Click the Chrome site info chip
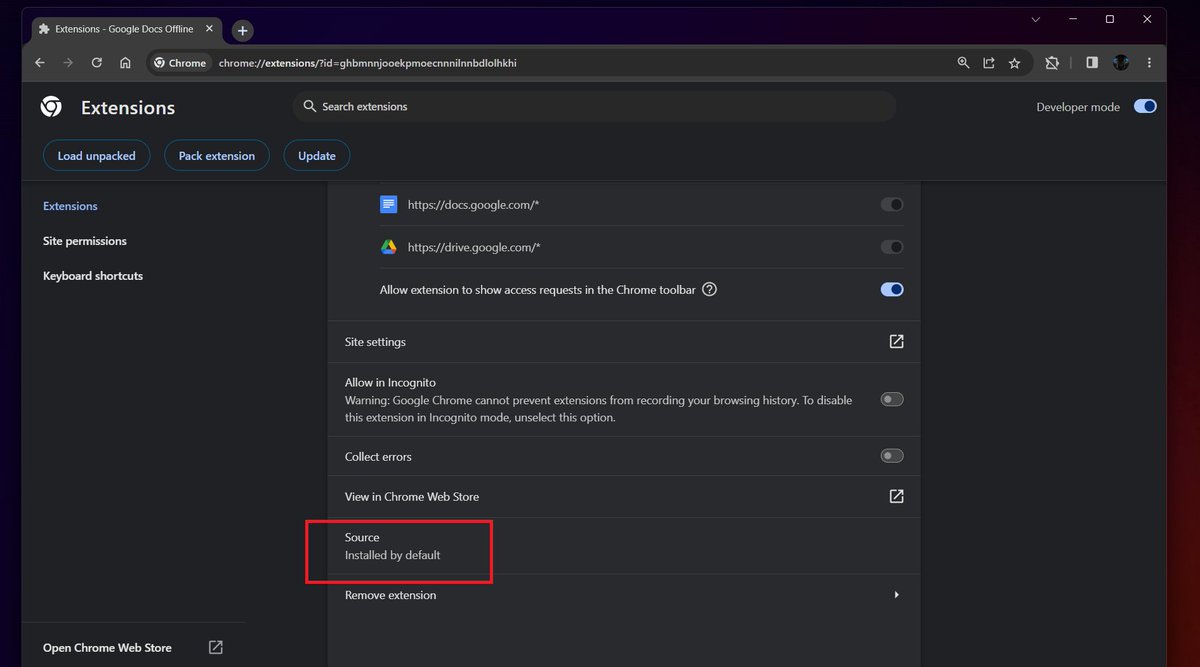This screenshot has height=667, width=1200. [180, 63]
